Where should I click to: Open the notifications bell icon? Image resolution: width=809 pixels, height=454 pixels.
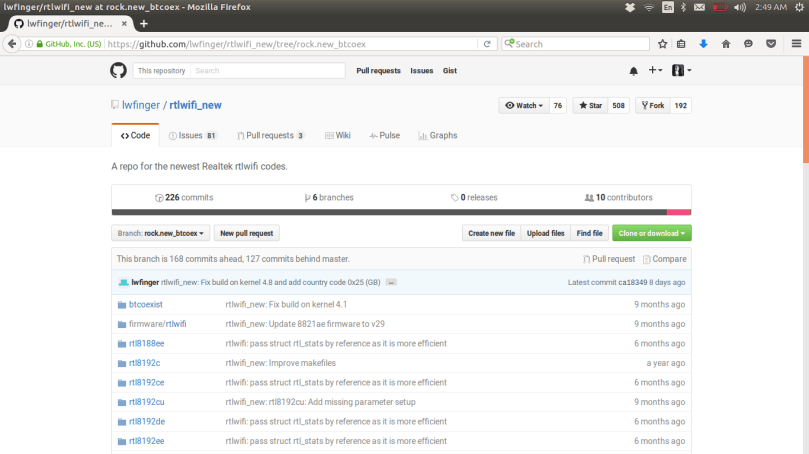pyautogui.click(x=634, y=71)
